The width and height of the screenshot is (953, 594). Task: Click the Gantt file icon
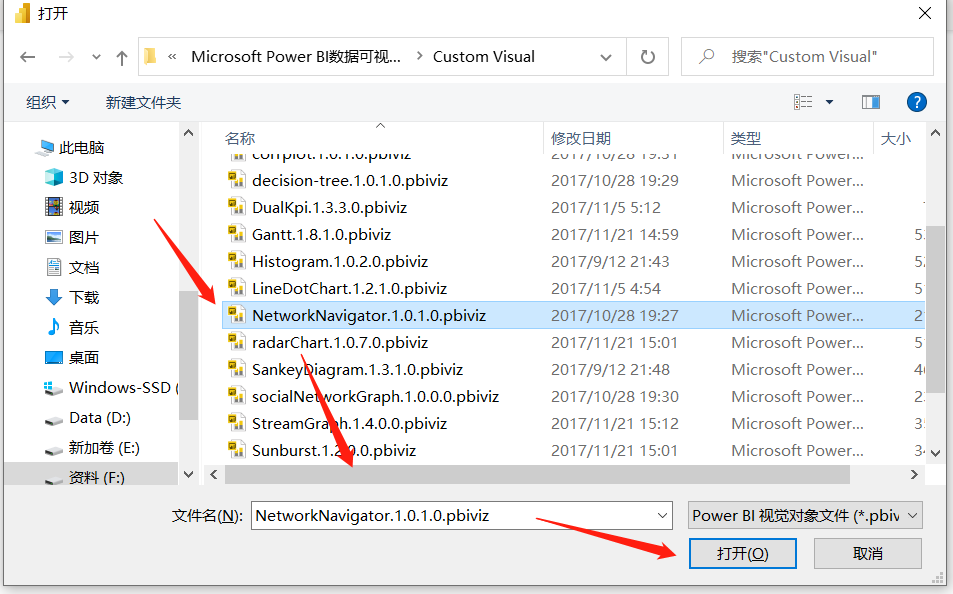[236, 233]
